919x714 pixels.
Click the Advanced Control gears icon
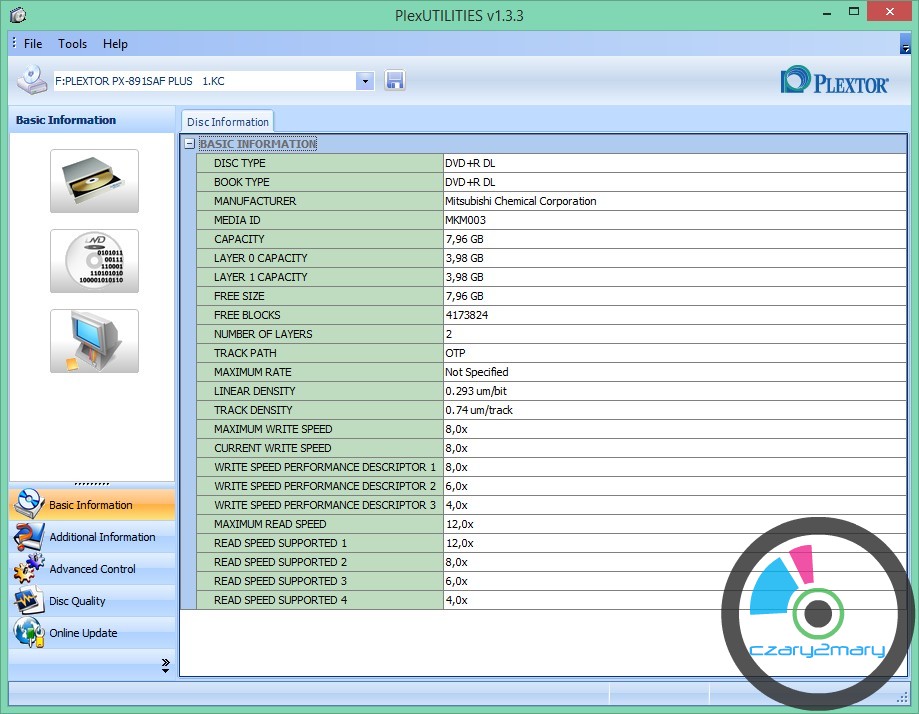click(x=28, y=569)
